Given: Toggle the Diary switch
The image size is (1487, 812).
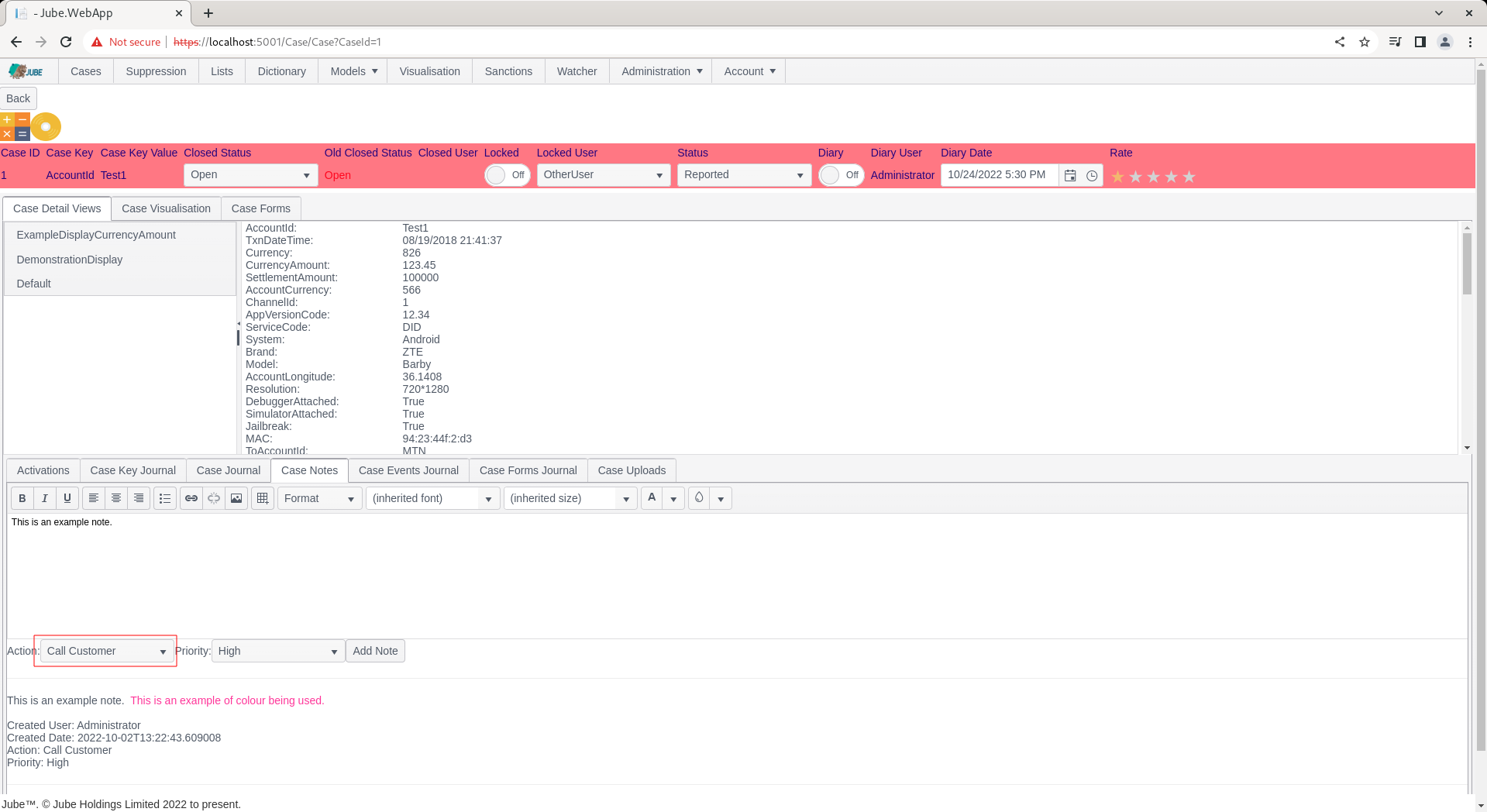Looking at the screenshot, I should coord(842,175).
